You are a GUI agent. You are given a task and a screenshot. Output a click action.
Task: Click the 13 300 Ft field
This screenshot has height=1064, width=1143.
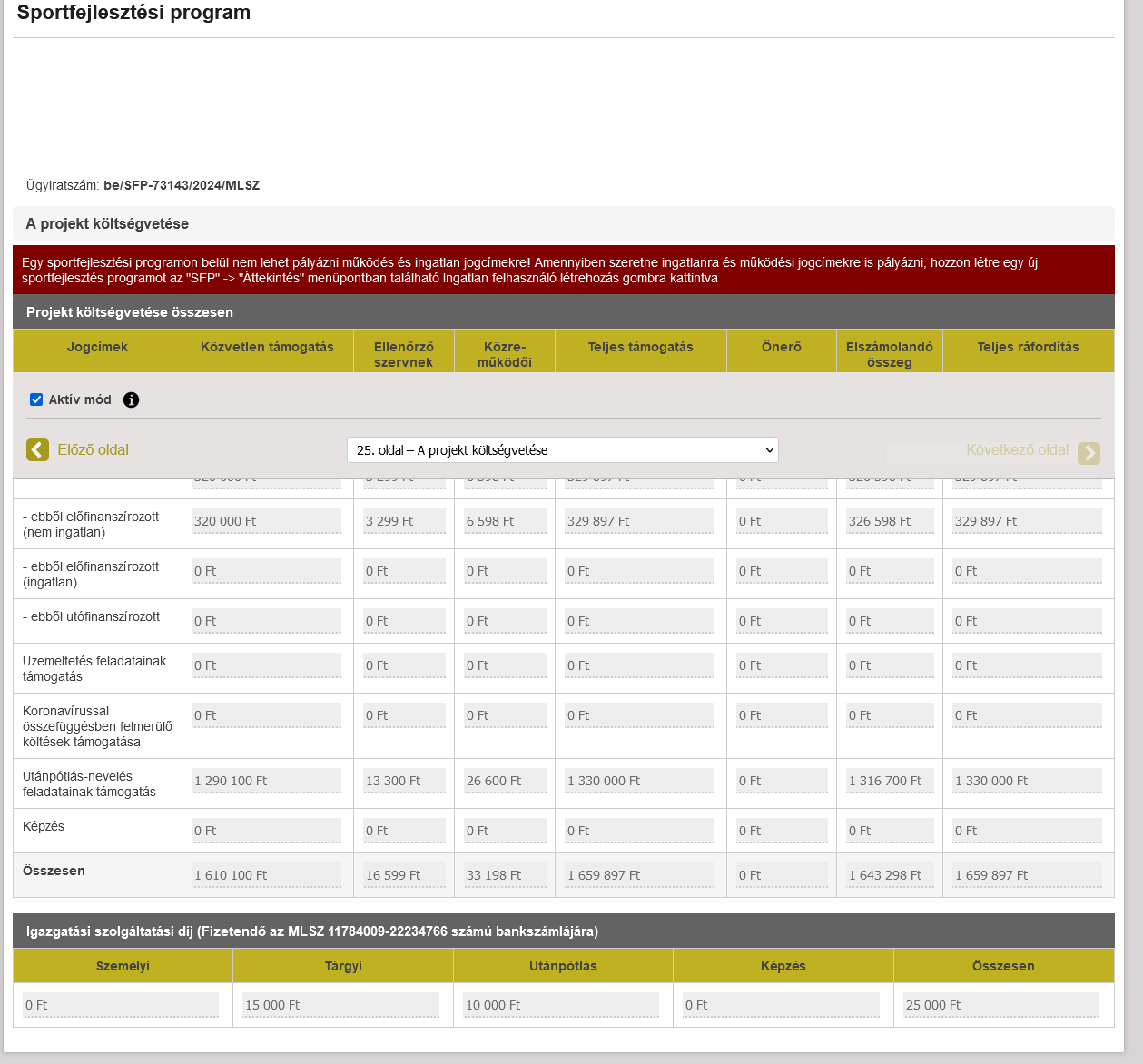[404, 781]
